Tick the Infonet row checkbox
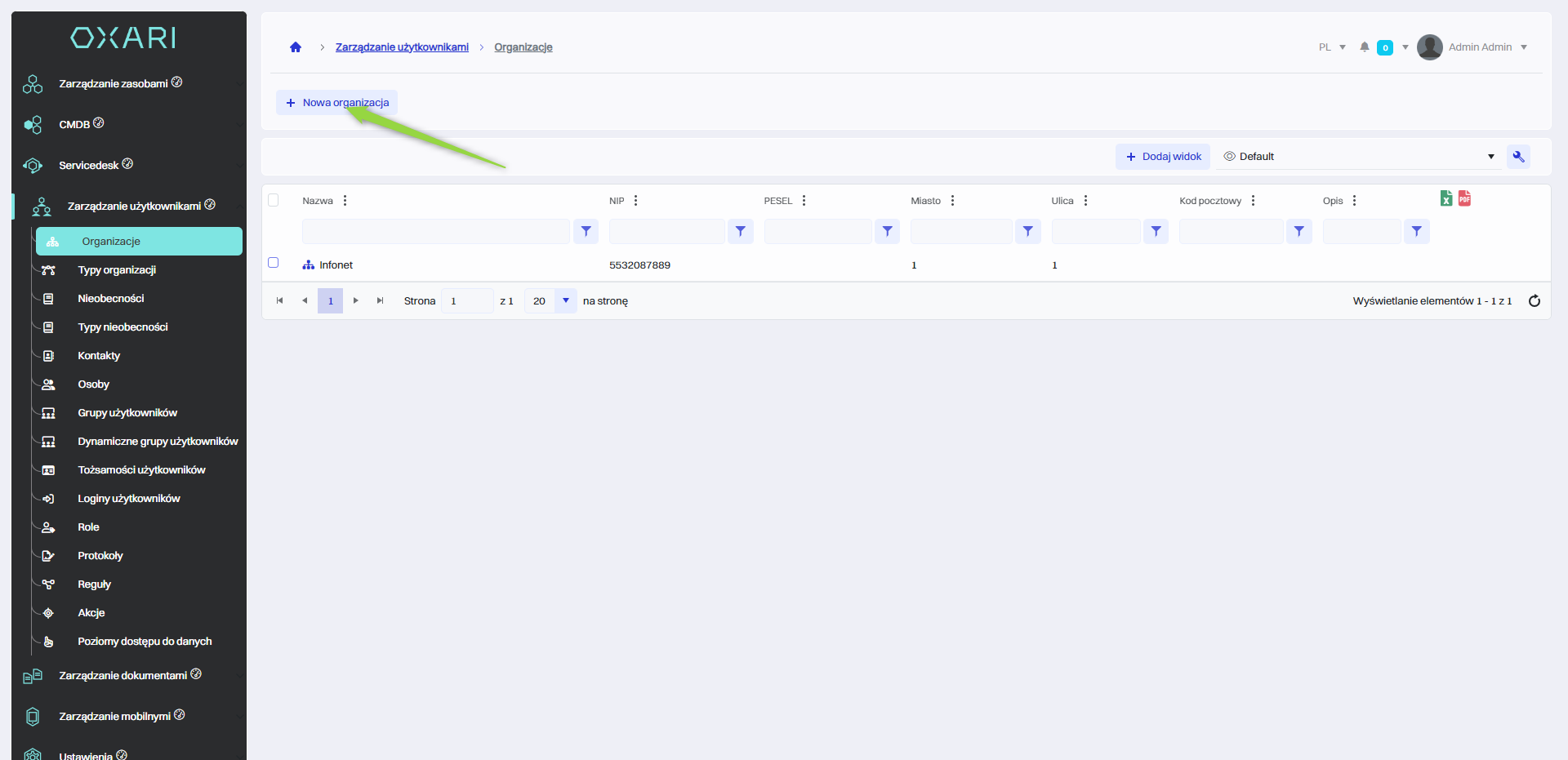The height and width of the screenshot is (760, 1568). click(x=274, y=263)
